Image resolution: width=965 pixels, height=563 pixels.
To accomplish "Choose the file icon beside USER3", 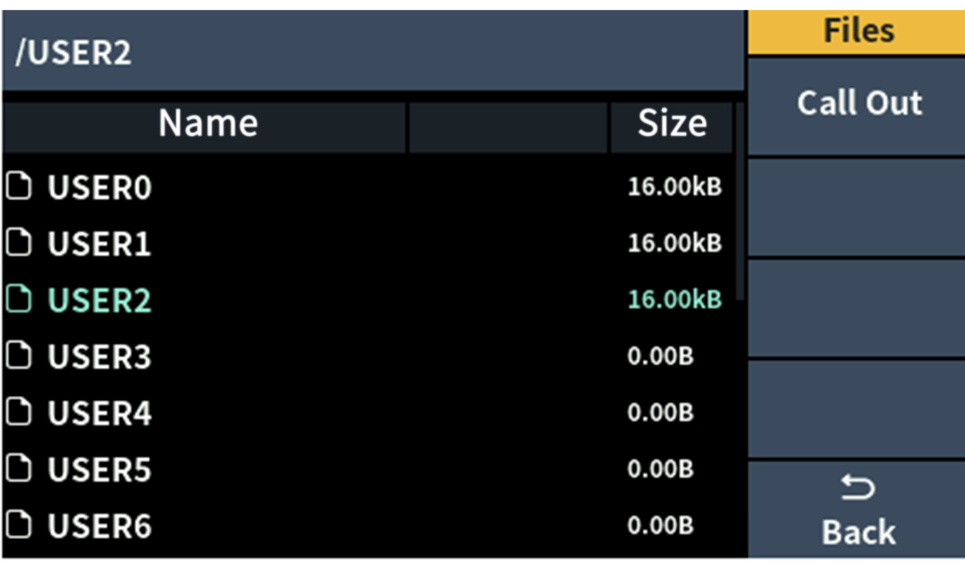I will tap(18, 356).
